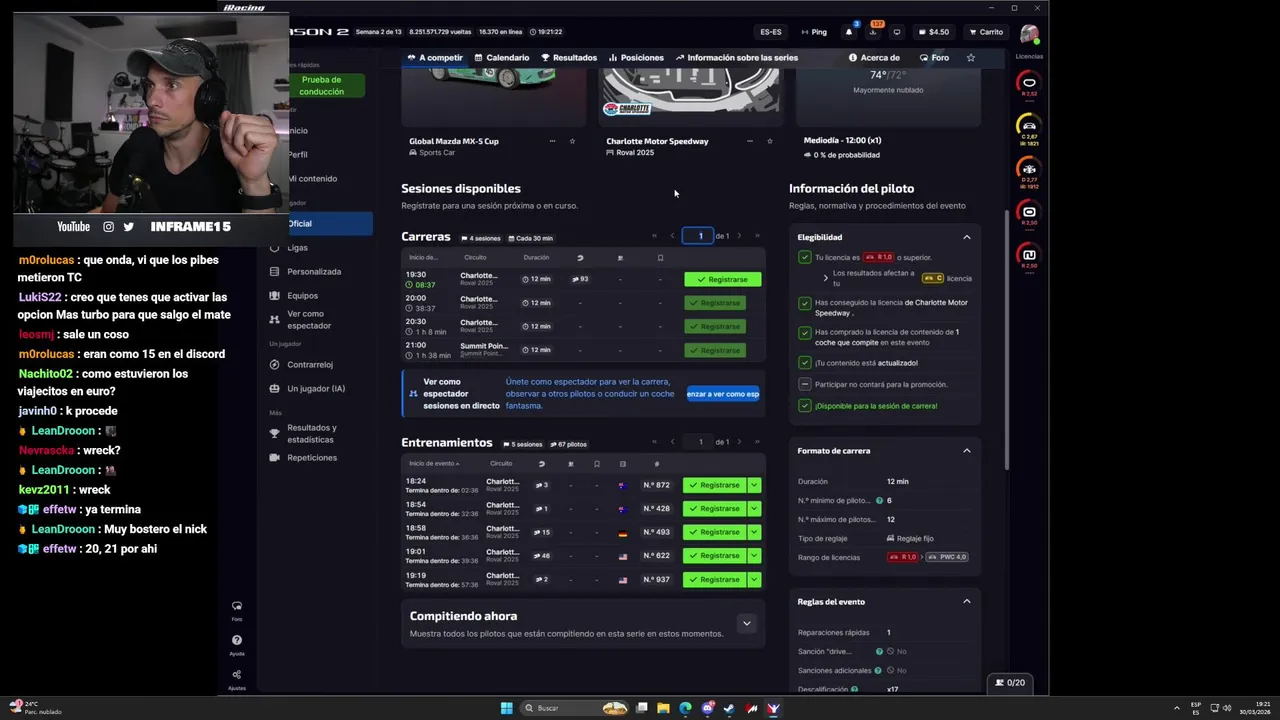The image size is (1280, 720).
Task: Open more options for Global Mazda MX-5 Cup
Action: [x=552, y=141]
